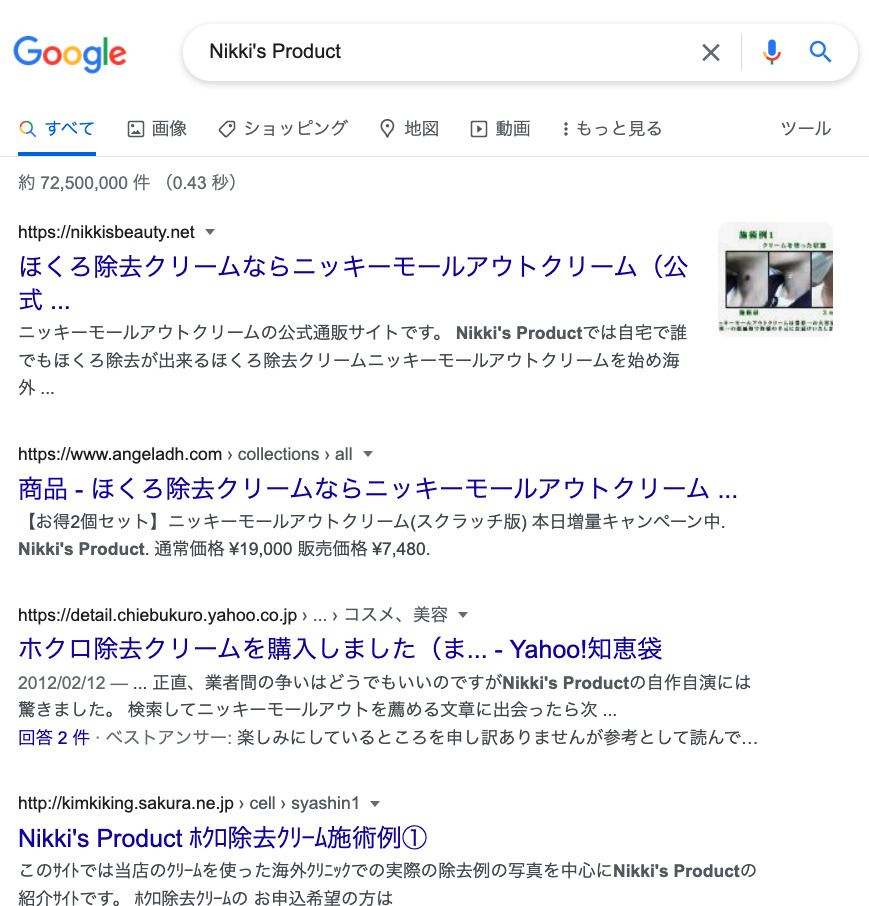Image resolution: width=869 pixels, height=906 pixels.
Task: Switch to the ショッピング tab
Action: coord(283,128)
